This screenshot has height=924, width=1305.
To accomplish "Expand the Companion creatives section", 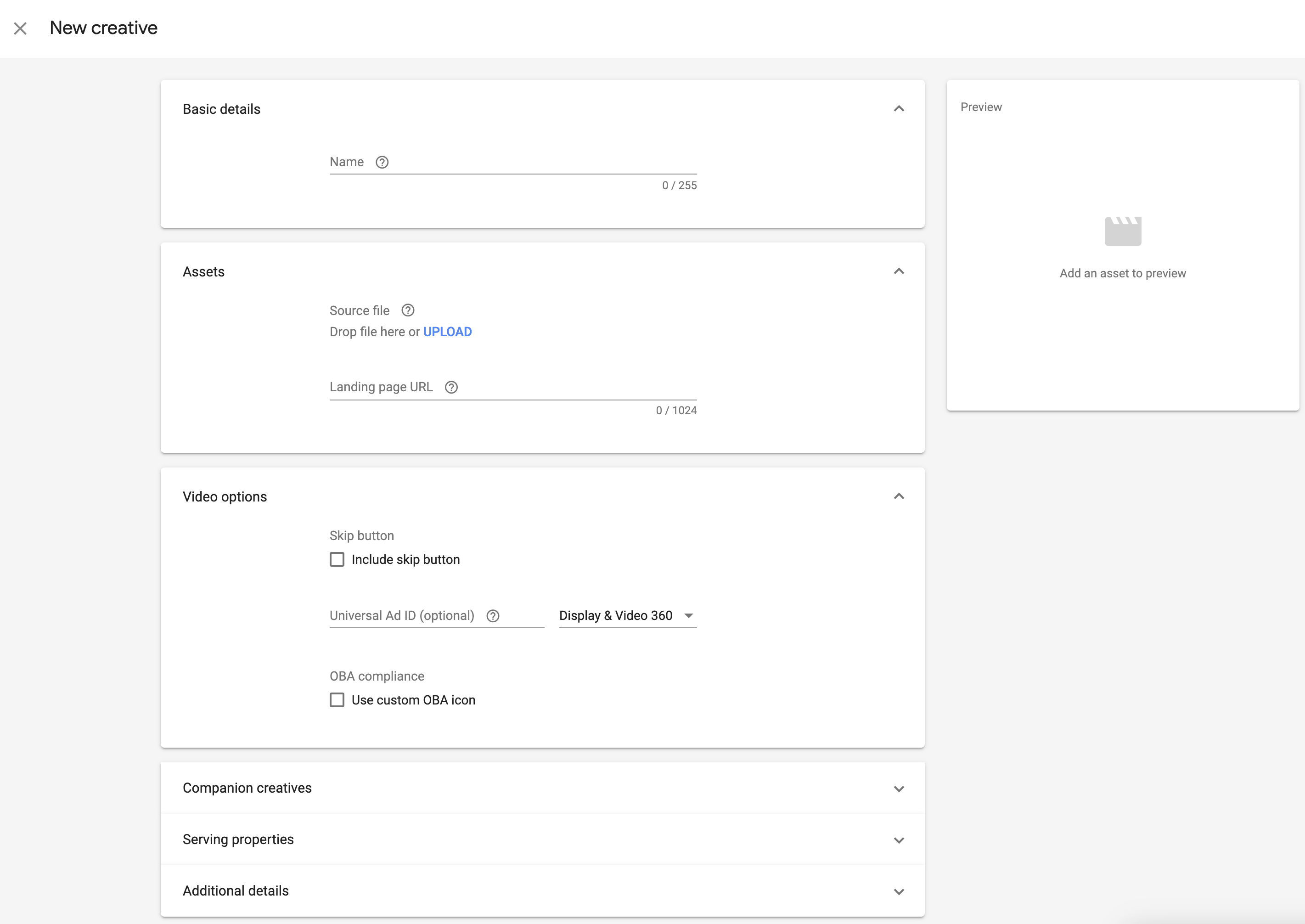I will (899, 789).
